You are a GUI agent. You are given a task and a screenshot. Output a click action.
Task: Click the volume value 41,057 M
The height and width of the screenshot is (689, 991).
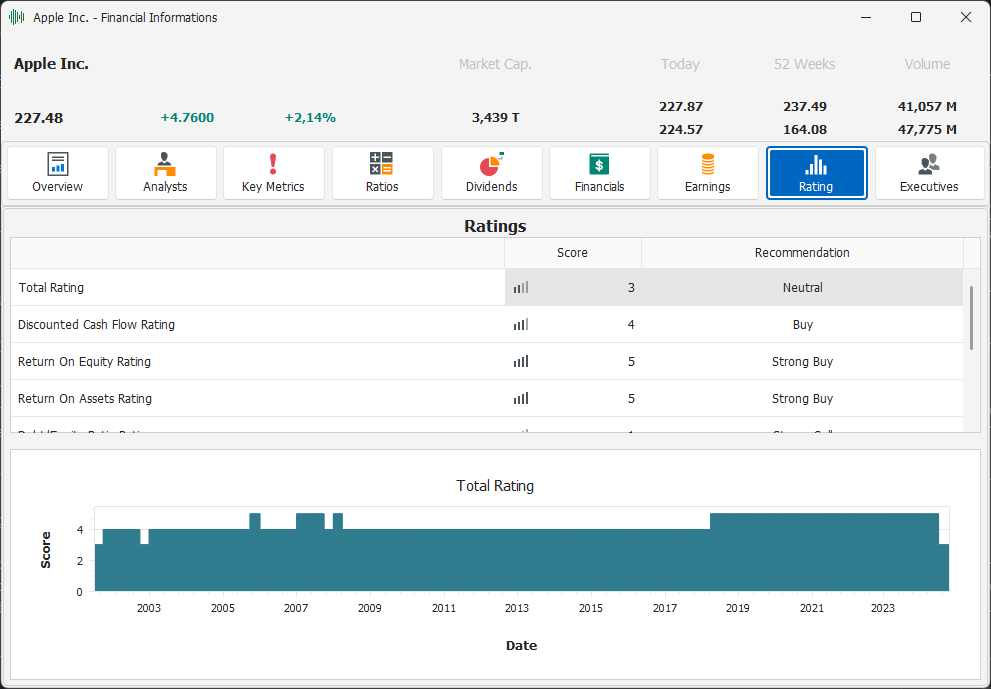(x=927, y=106)
